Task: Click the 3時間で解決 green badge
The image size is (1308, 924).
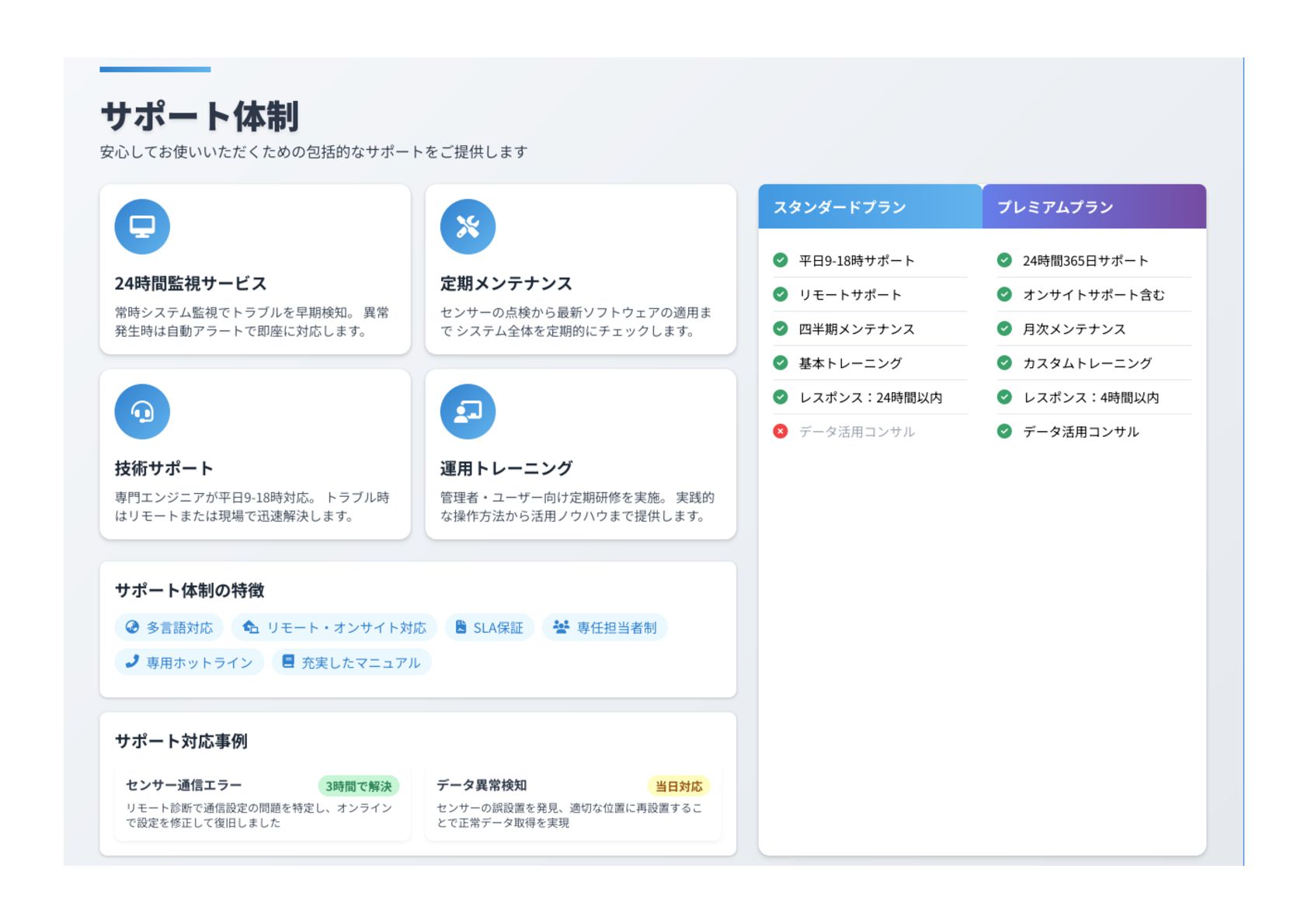Action: pyautogui.click(x=359, y=786)
